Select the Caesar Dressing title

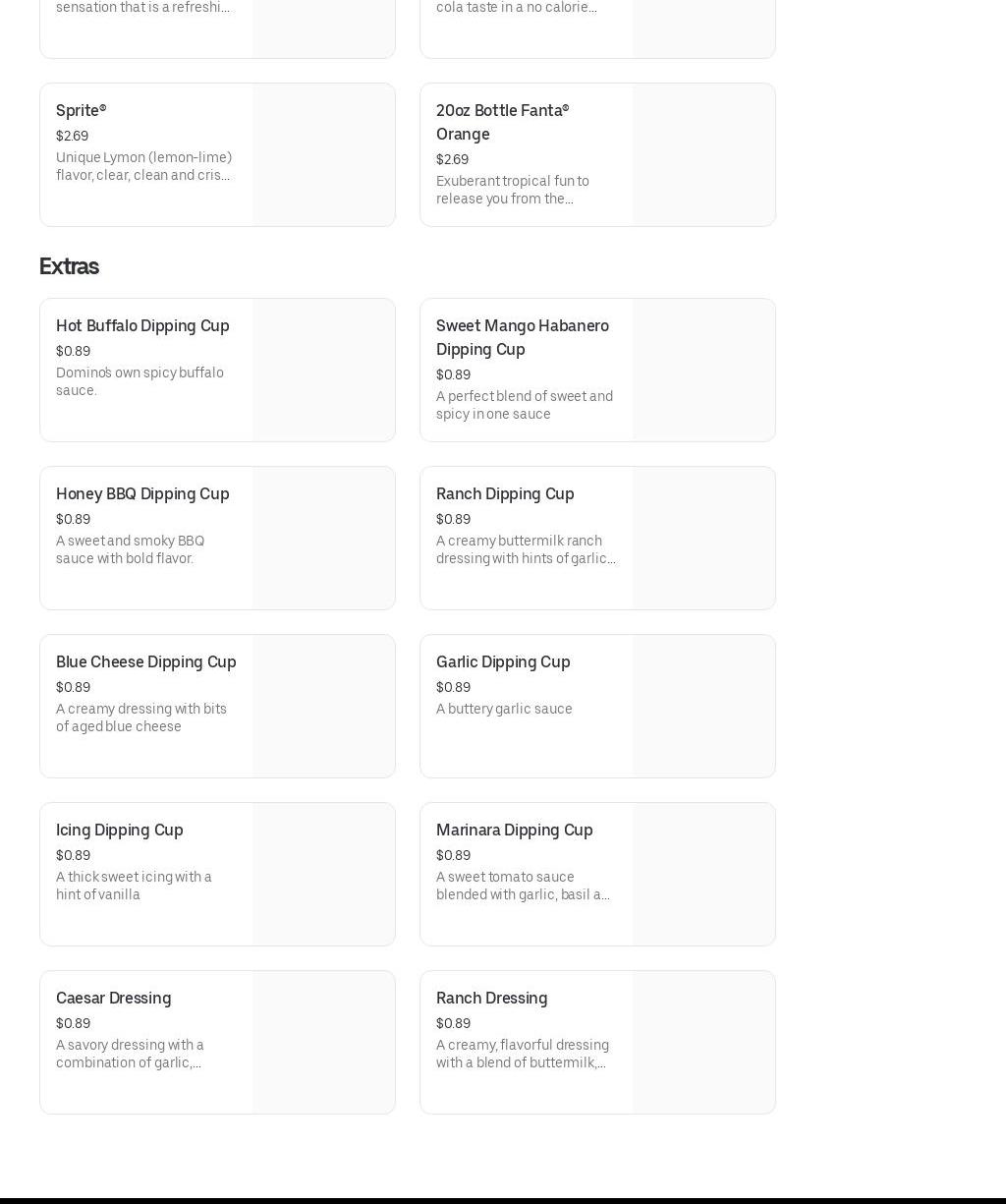click(113, 999)
